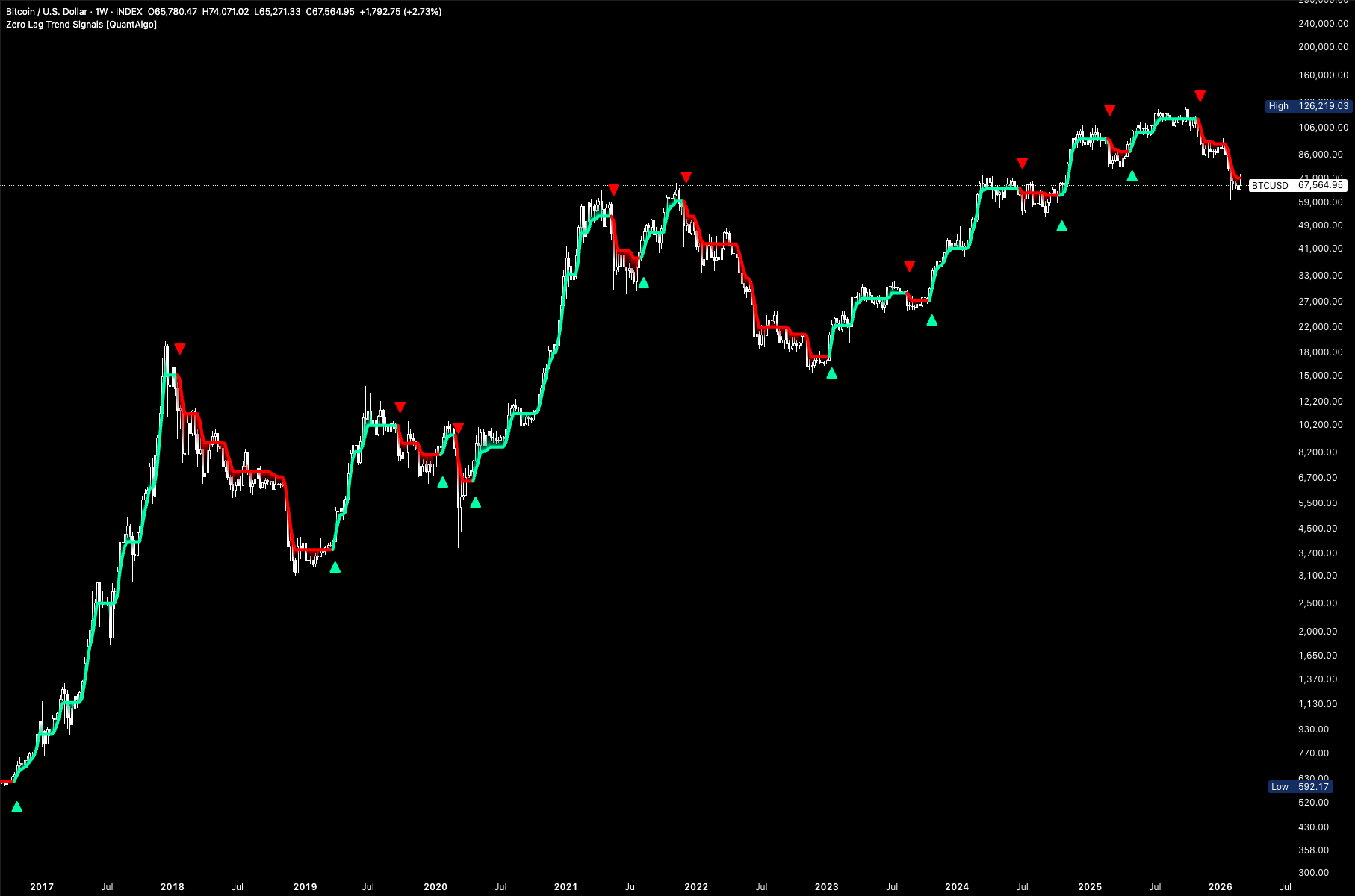Click the green buy triangle at the start of 2023
1355x896 pixels.
(x=832, y=373)
